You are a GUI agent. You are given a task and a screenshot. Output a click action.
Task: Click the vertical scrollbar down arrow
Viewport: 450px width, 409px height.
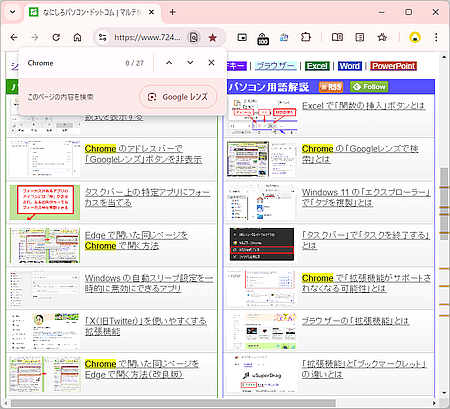click(444, 392)
